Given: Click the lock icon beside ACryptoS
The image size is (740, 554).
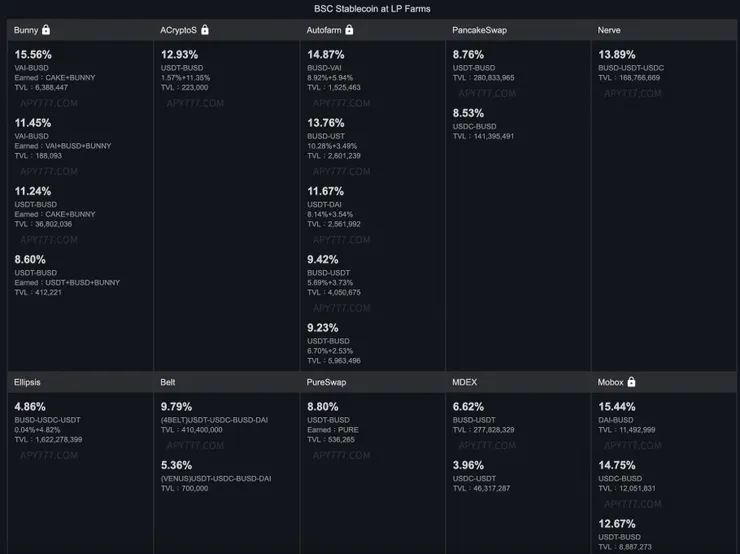Looking at the screenshot, I should pyautogui.click(x=204, y=30).
